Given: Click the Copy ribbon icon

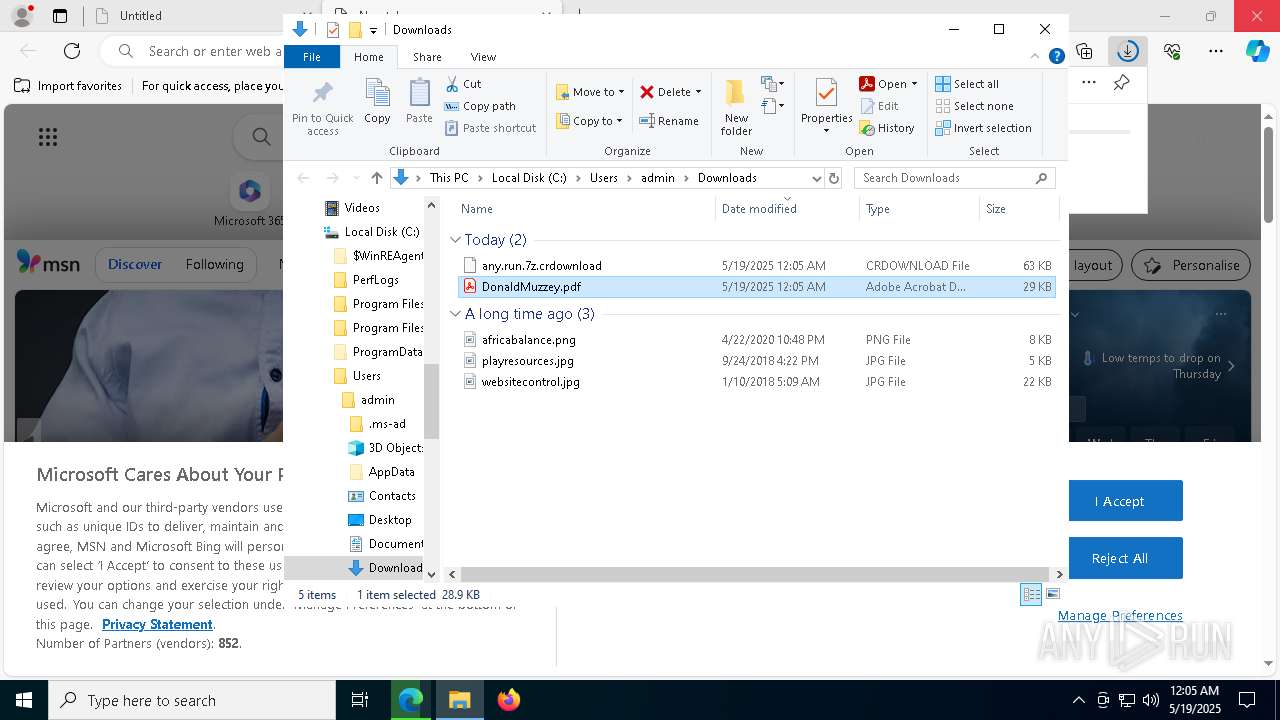Looking at the screenshot, I should tap(377, 102).
